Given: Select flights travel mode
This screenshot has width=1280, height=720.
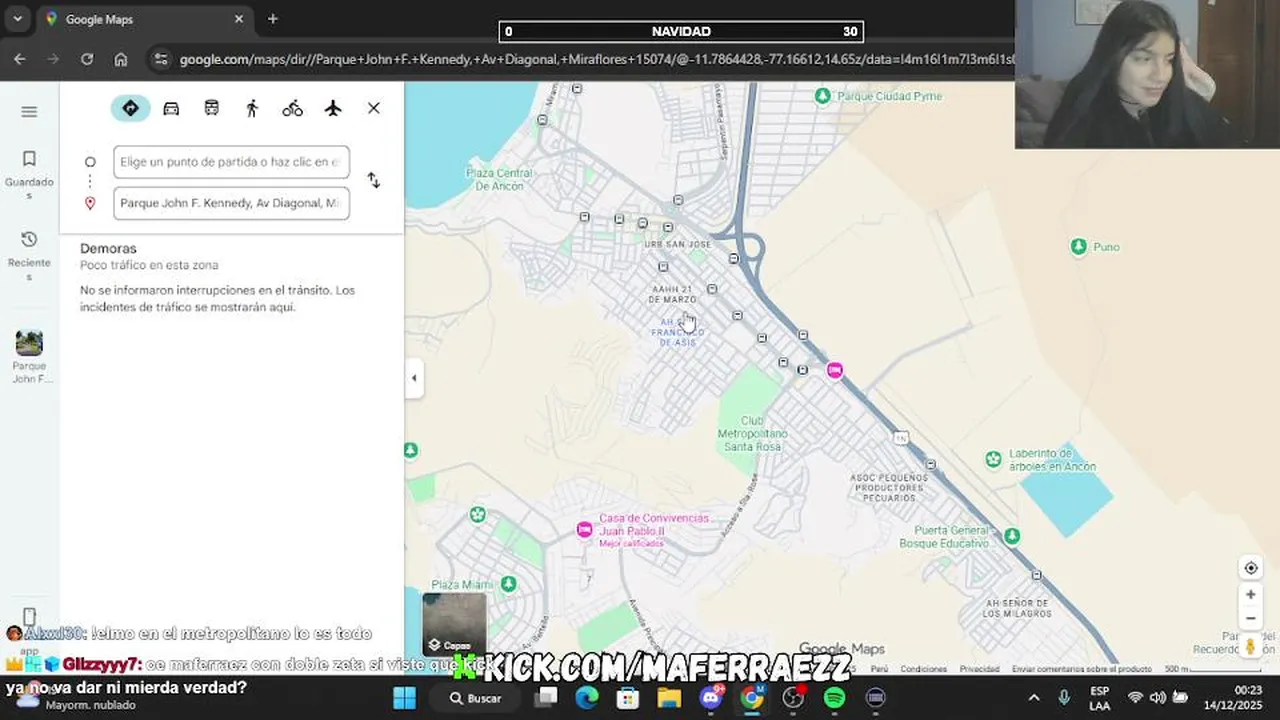Looking at the screenshot, I should pyautogui.click(x=333, y=108).
